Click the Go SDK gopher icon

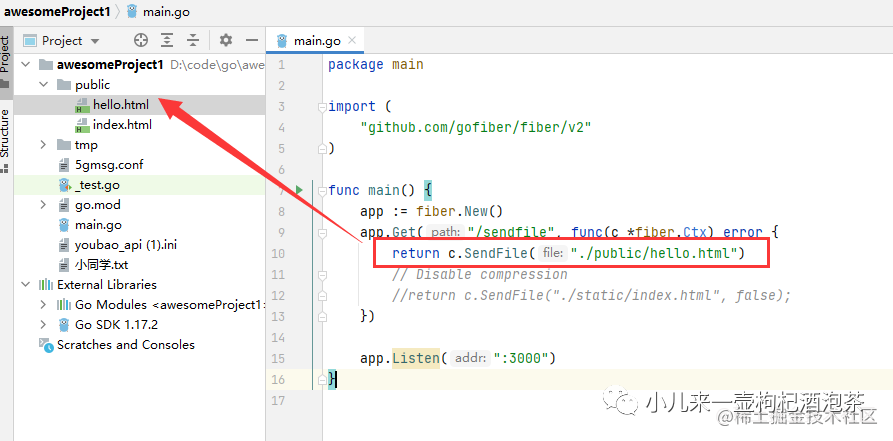[x=64, y=325]
